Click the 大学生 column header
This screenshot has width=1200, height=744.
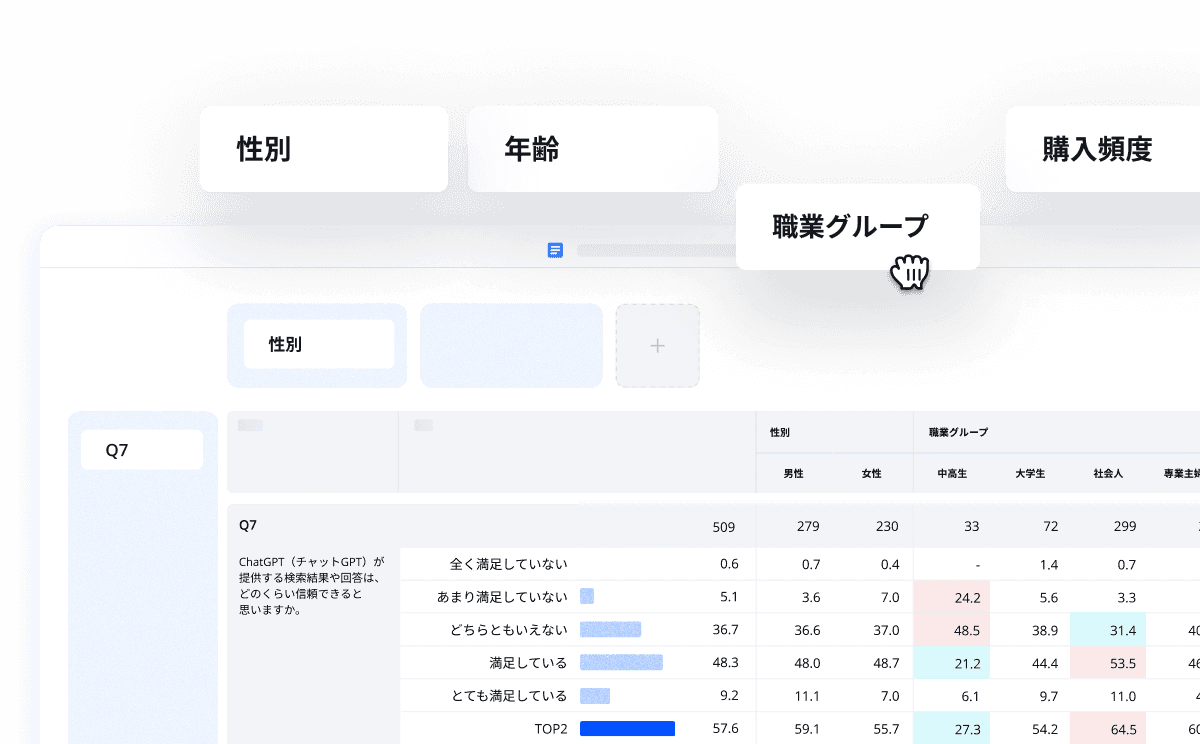pos(1029,473)
